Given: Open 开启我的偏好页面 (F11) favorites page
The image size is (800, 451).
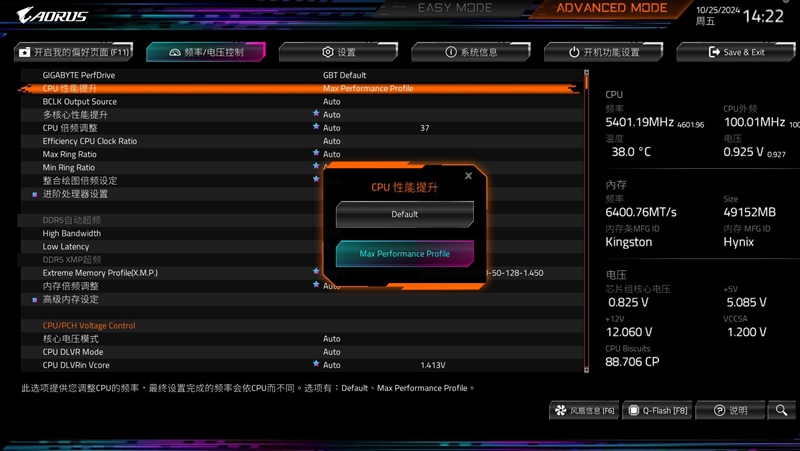Looking at the screenshot, I should [75, 52].
